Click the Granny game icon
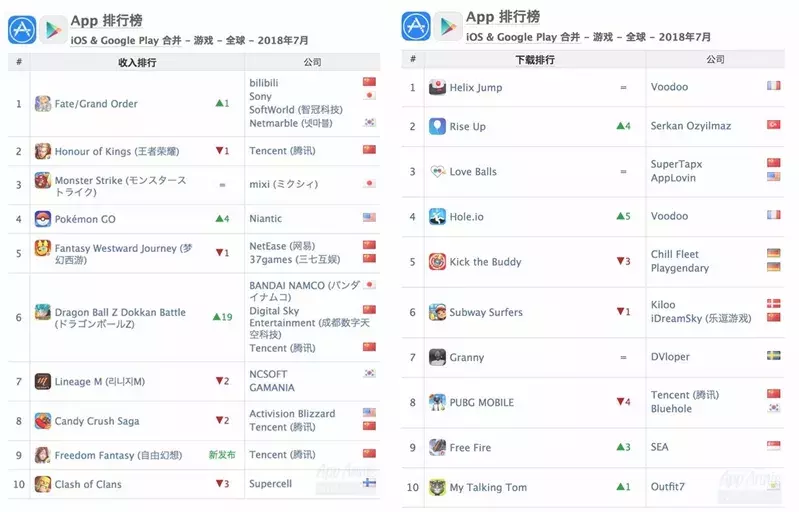Image resolution: width=799 pixels, height=512 pixels. (437, 357)
